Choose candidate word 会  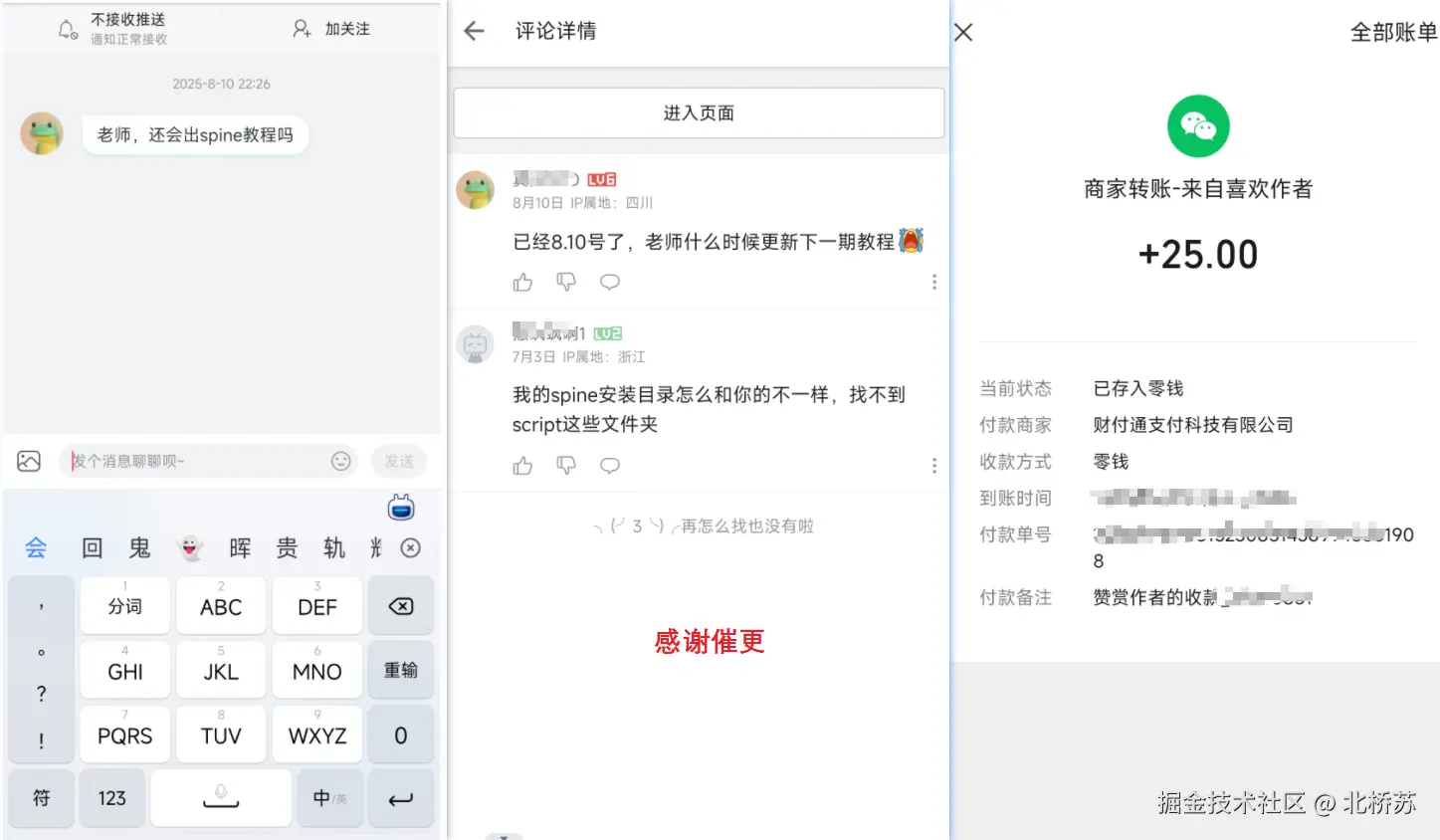coord(36,547)
